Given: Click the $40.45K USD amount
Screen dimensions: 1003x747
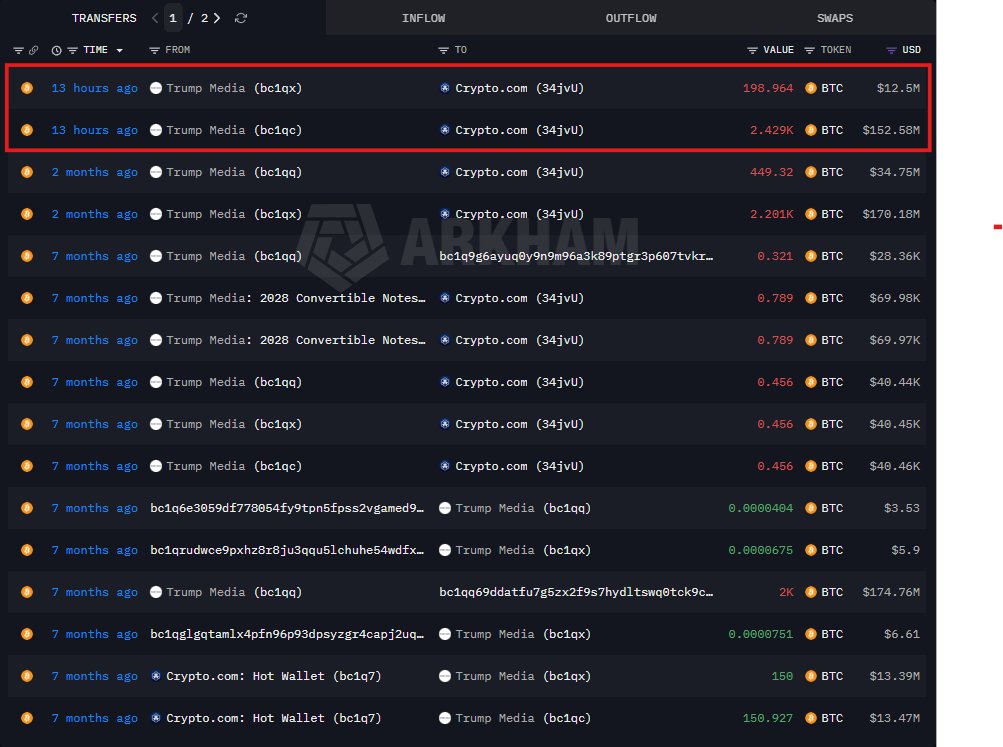Looking at the screenshot, I should point(895,424).
